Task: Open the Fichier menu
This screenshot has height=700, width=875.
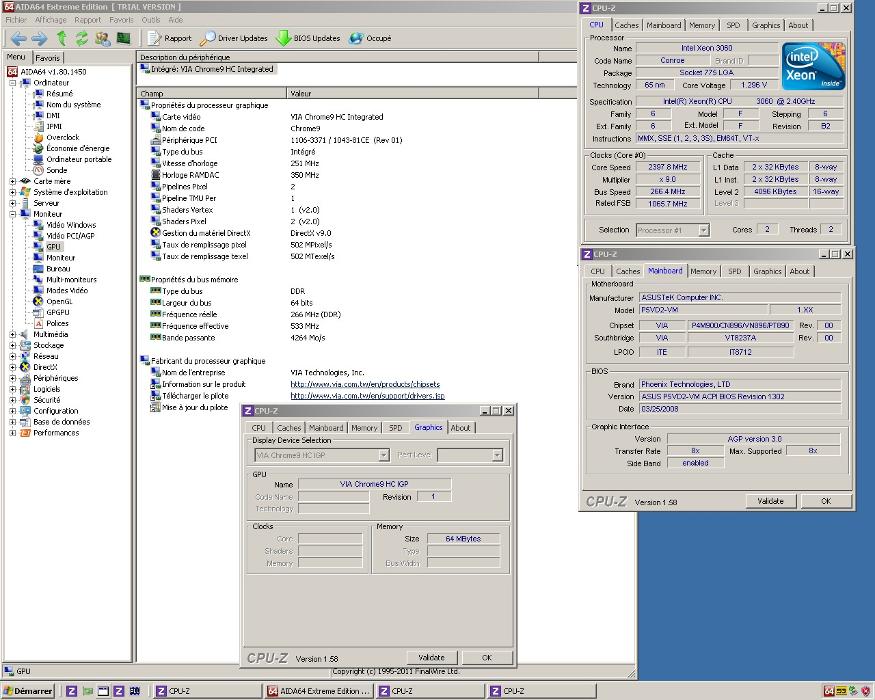Action: pyautogui.click(x=16, y=20)
